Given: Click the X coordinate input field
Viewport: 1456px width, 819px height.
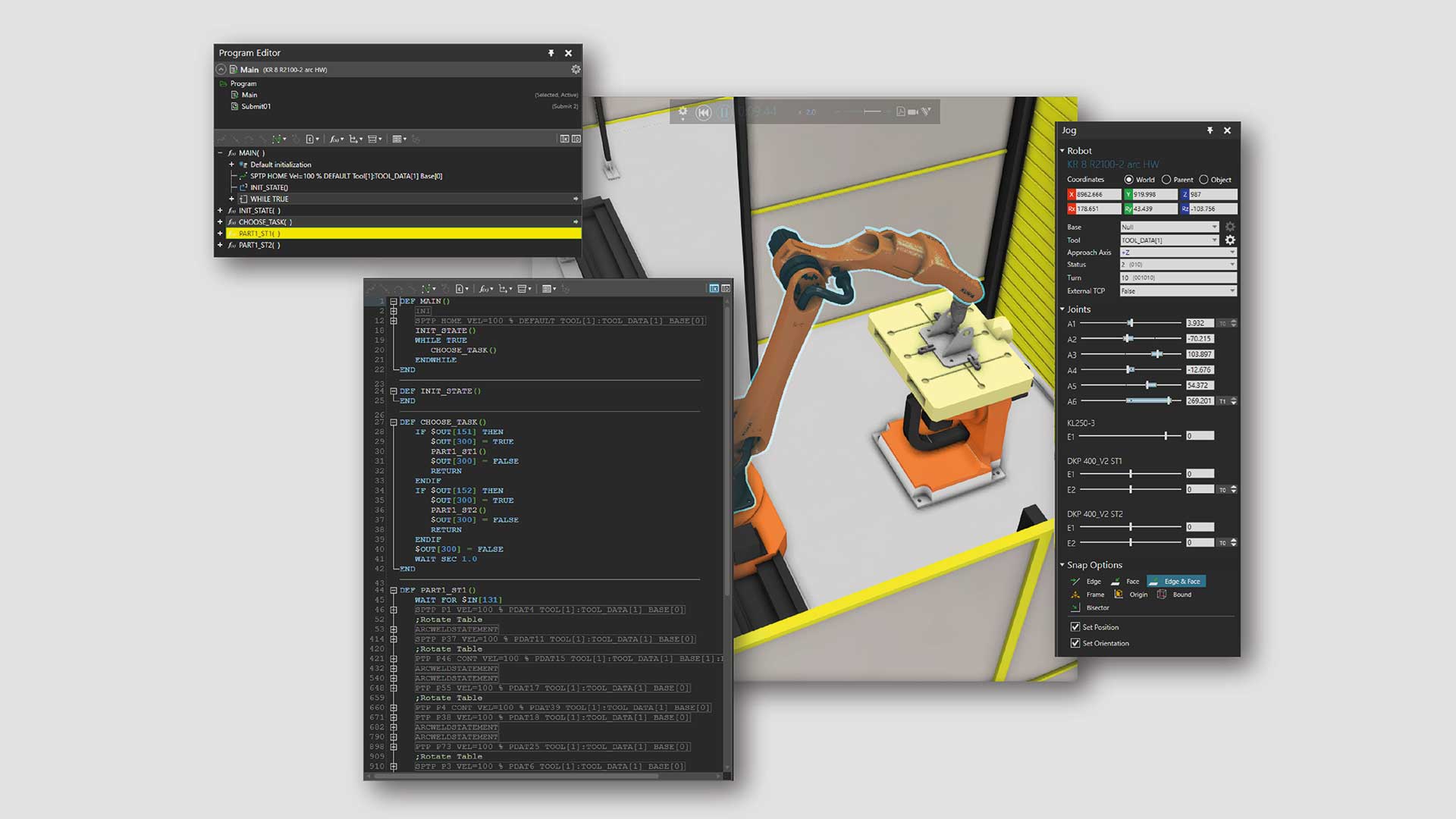Looking at the screenshot, I should (x=1098, y=194).
